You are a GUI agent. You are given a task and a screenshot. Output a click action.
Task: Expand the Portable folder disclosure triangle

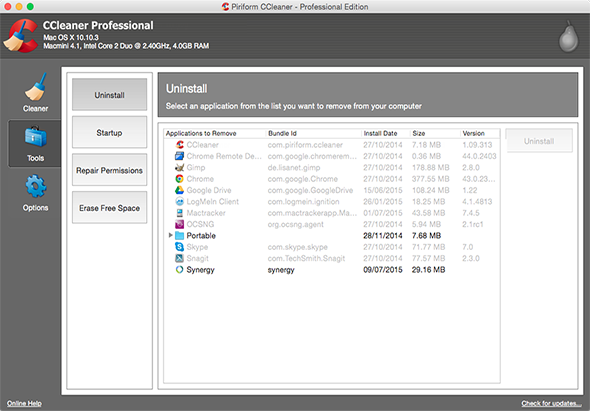click(170, 235)
